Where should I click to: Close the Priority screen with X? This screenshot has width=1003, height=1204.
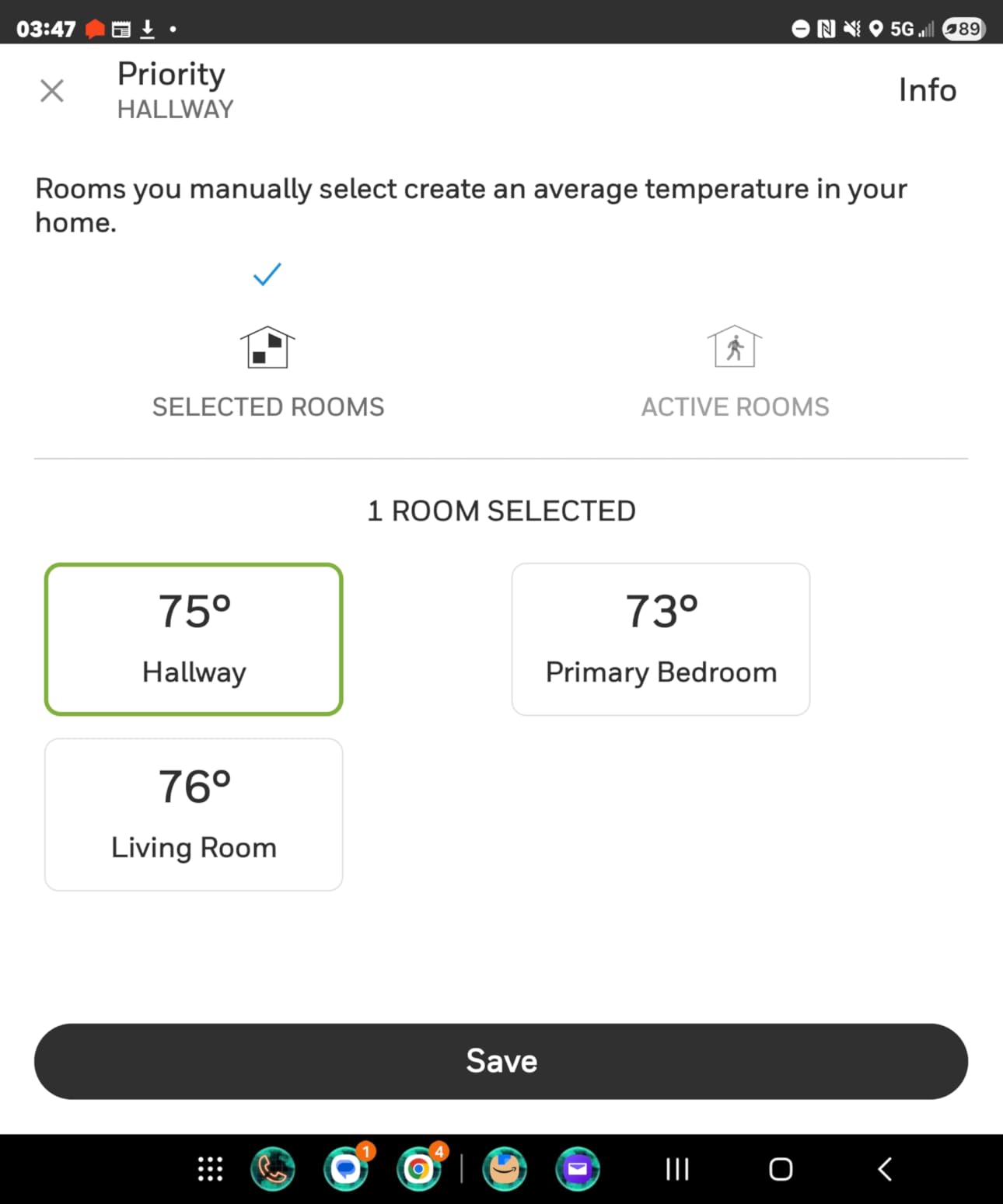pyautogui.click(x=52, y=91)
